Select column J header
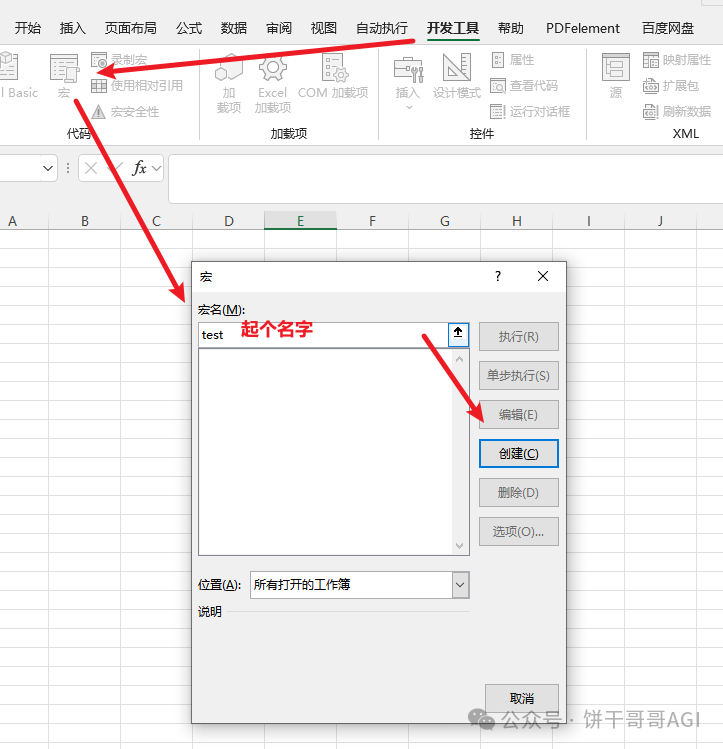Viewport: 723px width, 749px height. coord(660,221)
